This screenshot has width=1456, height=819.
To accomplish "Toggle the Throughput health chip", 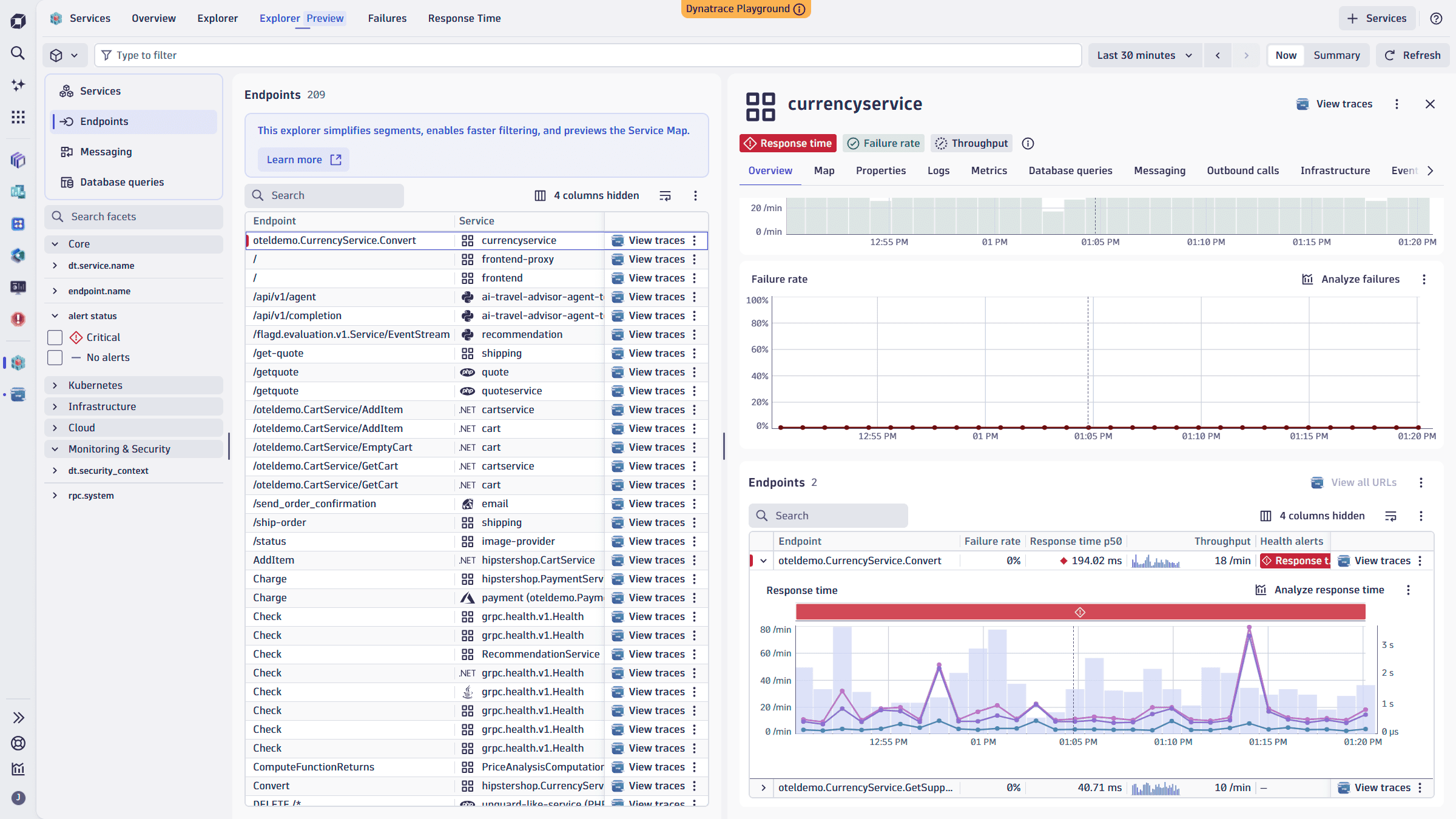I will coord(971,144).
